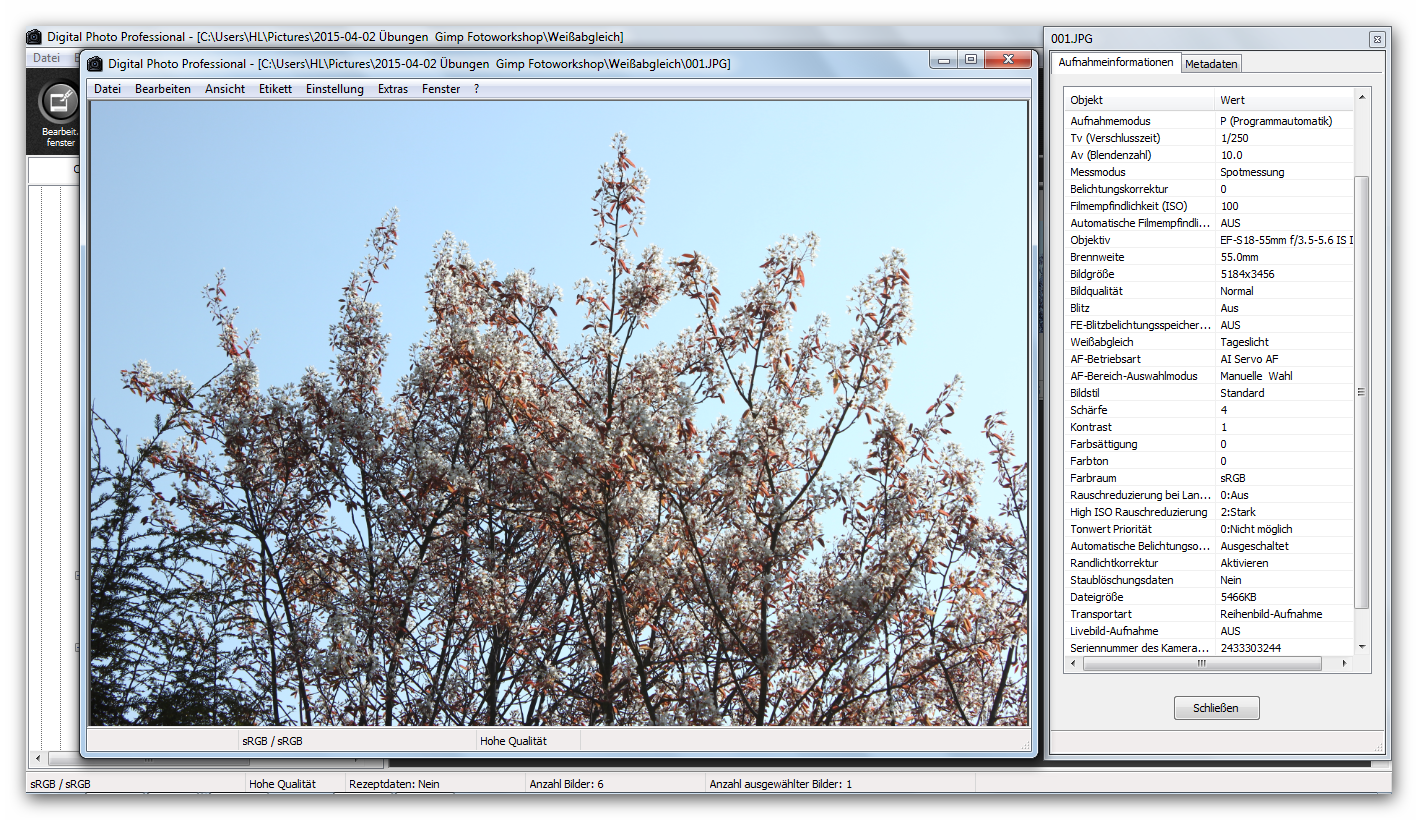Open the Datei menu in the image window
Image resolution: width=1418 pixels, height=820 pixels.
[x=107, y=89]
